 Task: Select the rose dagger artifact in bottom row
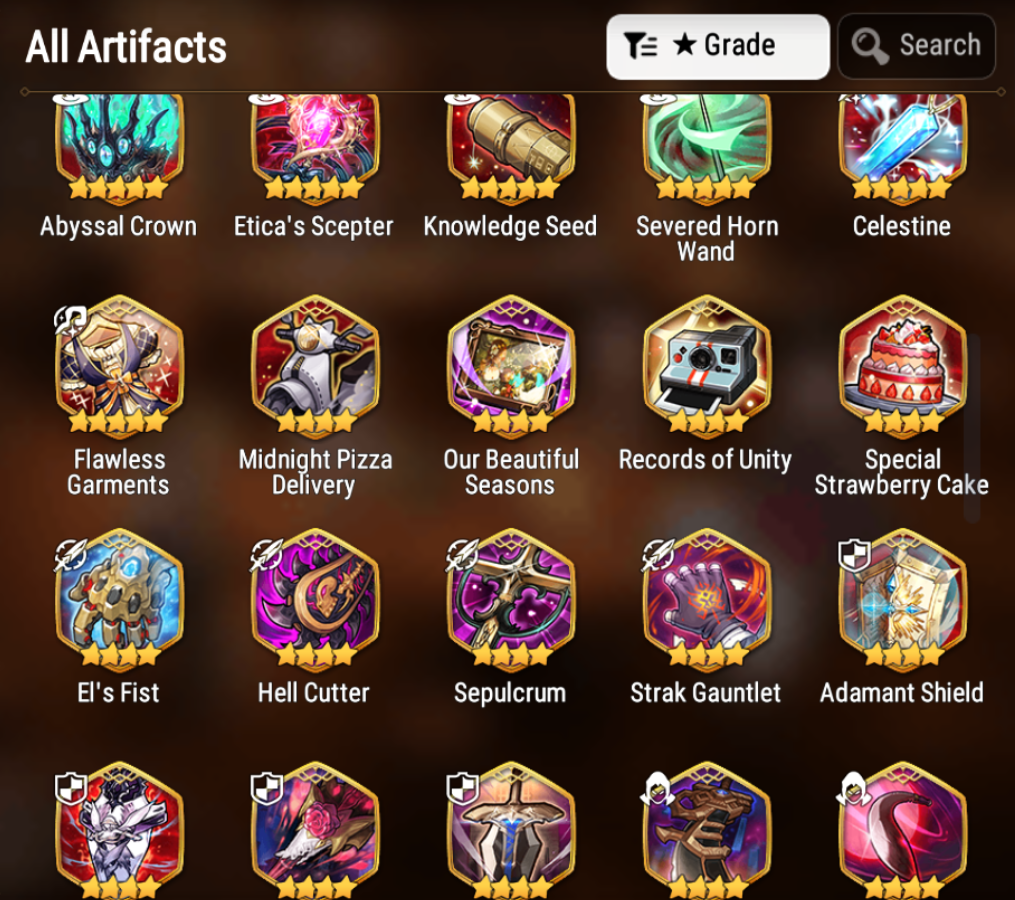(315, 830)
